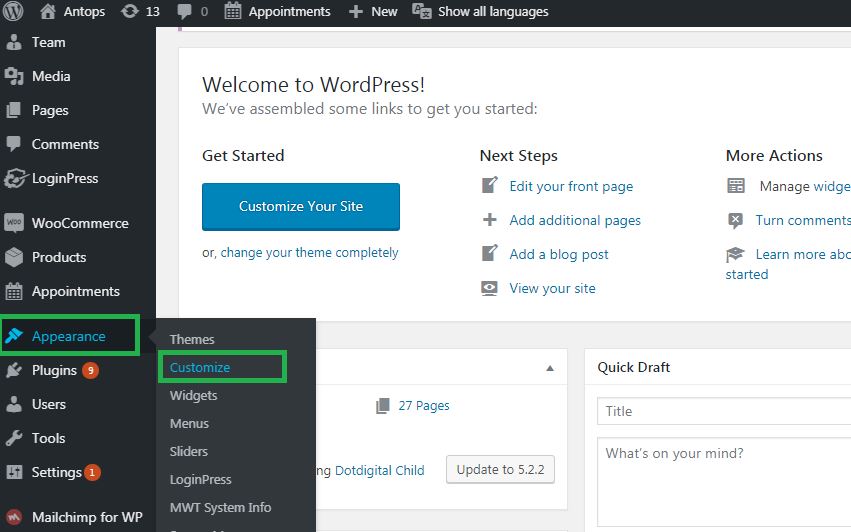Image resolution: width=851 pixels, height=532 pixels.
Task: Open the Edit your front page link
Action: tap(571, 186)
